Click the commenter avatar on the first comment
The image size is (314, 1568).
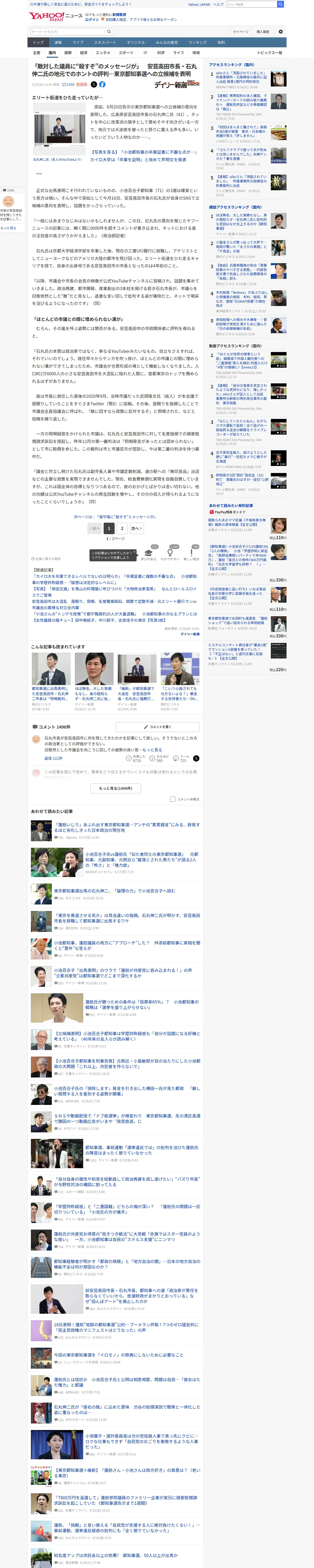point(36,740)
